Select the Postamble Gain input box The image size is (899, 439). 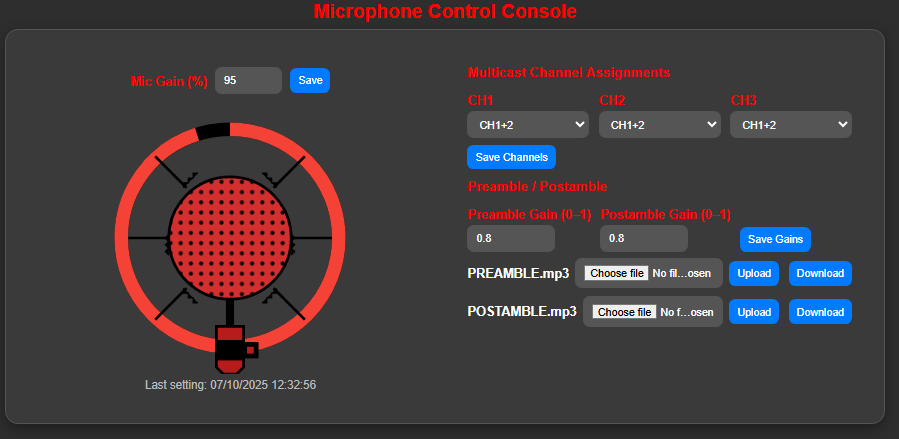[643, 238]
